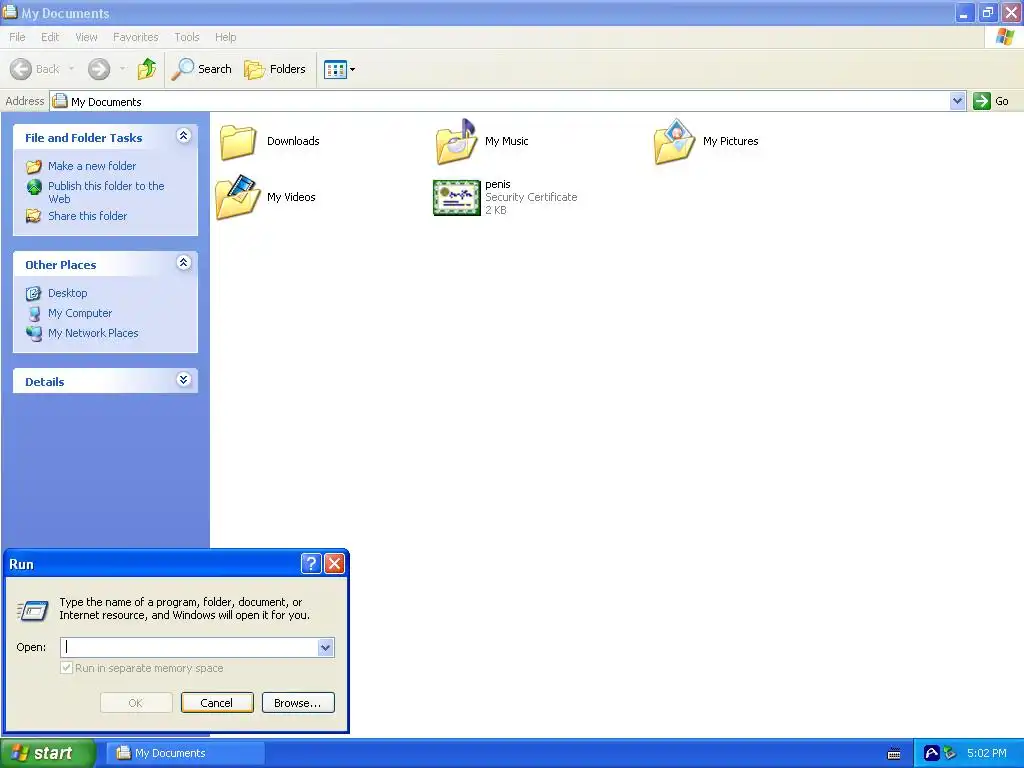1024x768 pixels.
Task: Click the Forward arrow icon
Action: click(99, 69)
